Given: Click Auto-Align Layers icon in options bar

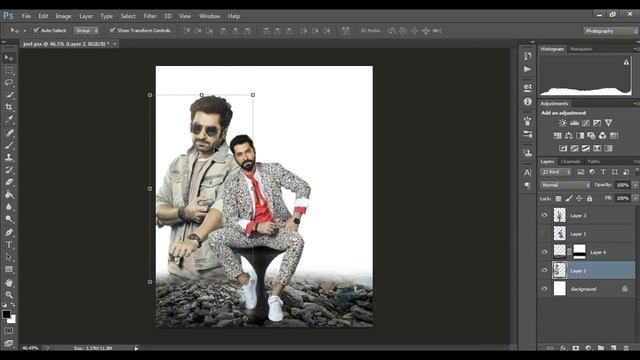Looking at the screenshot, I should pos(345,31).
